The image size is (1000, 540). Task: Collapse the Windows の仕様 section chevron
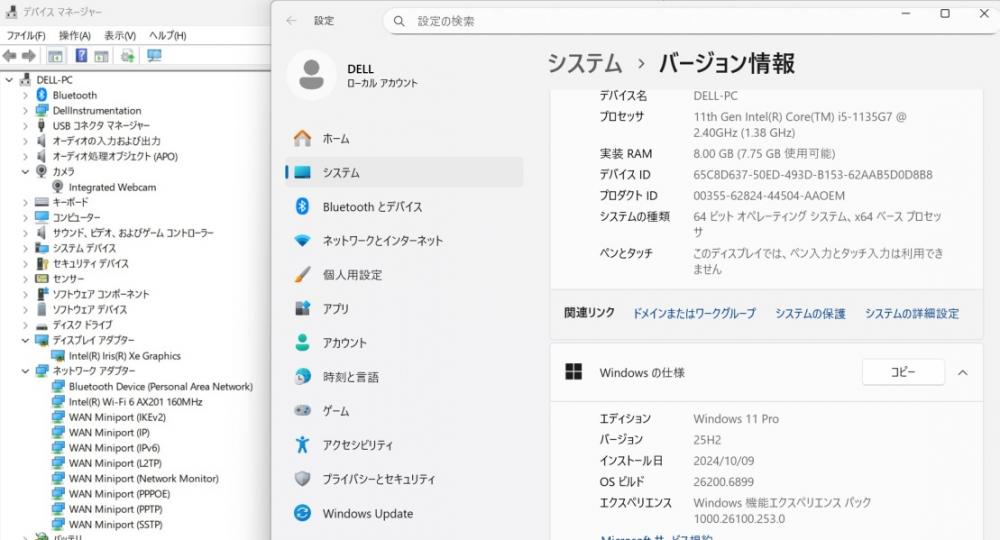coord(962,372)
